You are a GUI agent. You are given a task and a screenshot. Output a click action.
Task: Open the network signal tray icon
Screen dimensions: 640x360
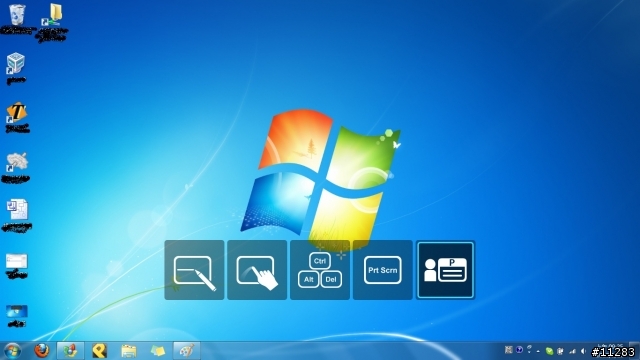click(x=572, y=351)
